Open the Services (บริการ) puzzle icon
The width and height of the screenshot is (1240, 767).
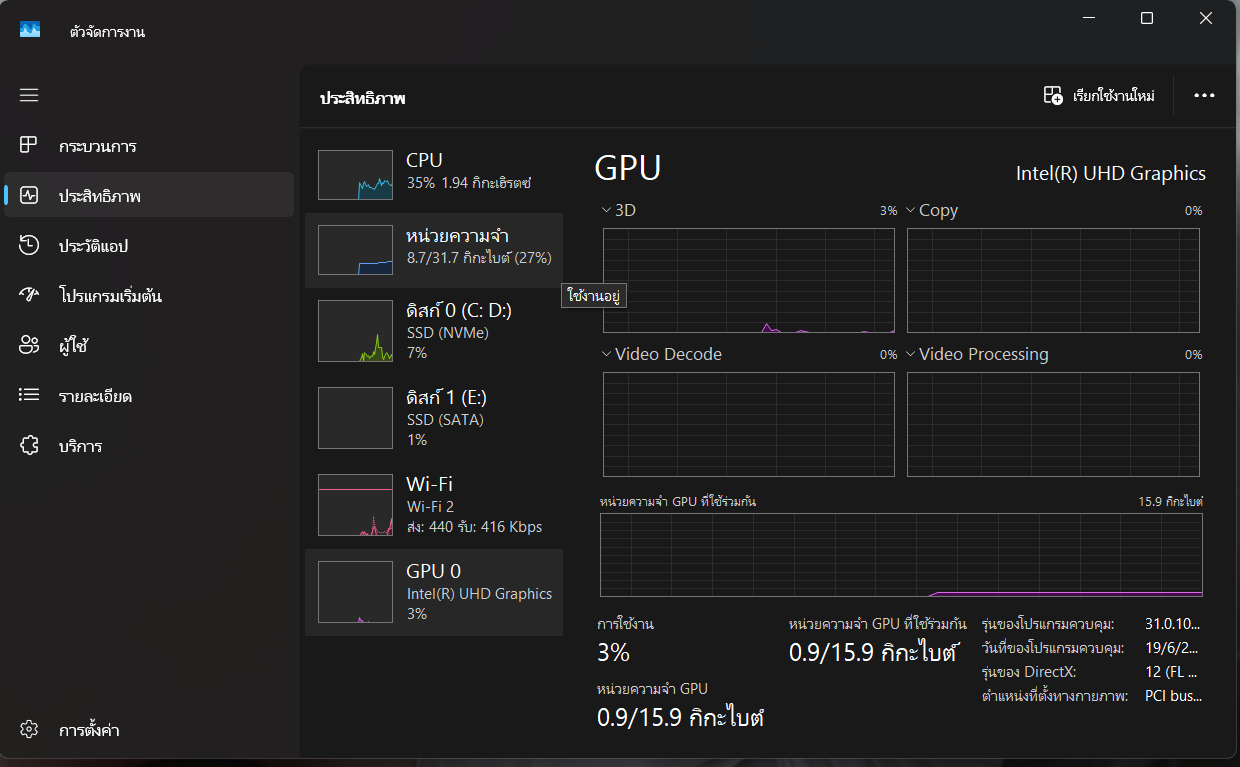pos(29,446)
